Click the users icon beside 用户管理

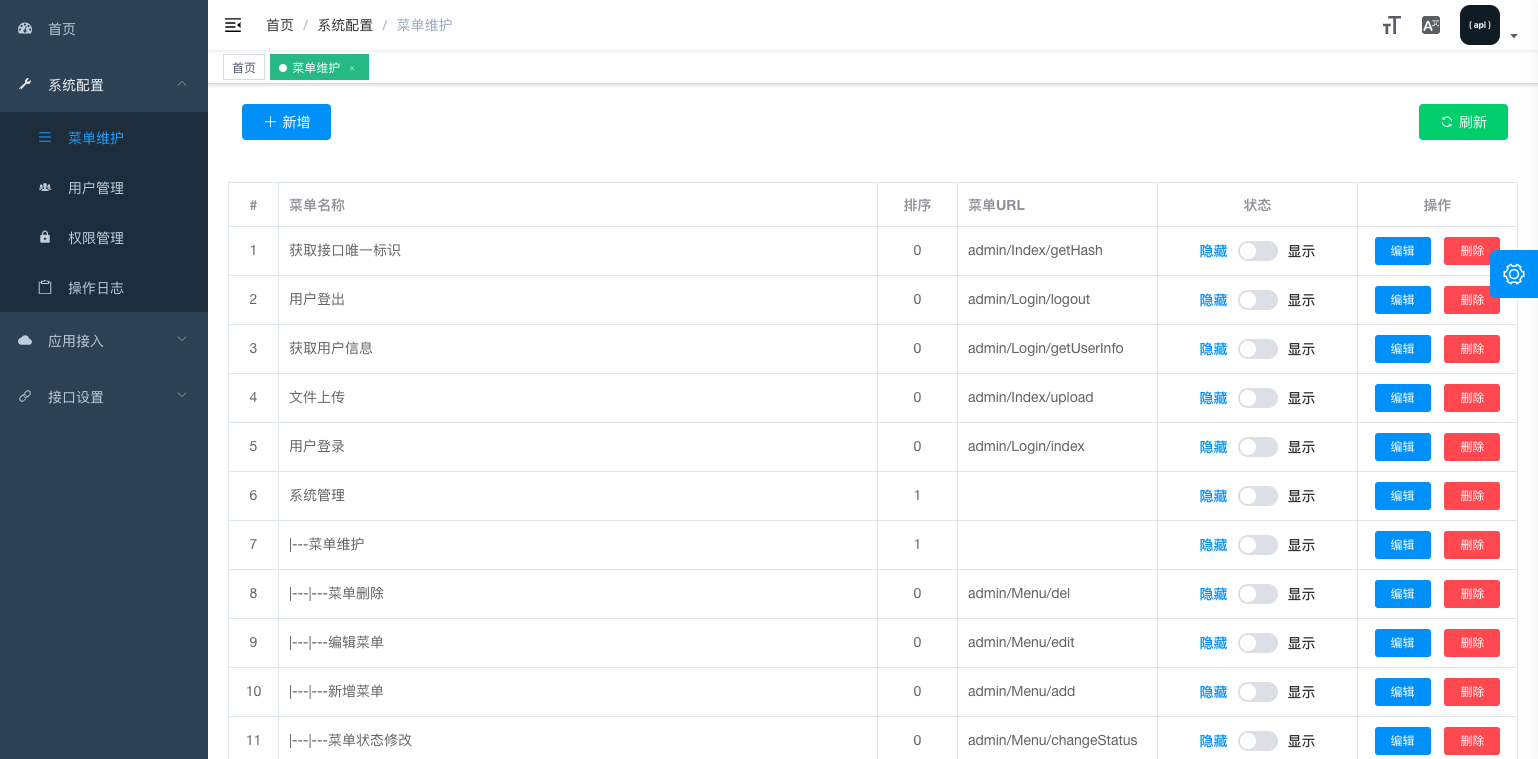coord(45,188)
